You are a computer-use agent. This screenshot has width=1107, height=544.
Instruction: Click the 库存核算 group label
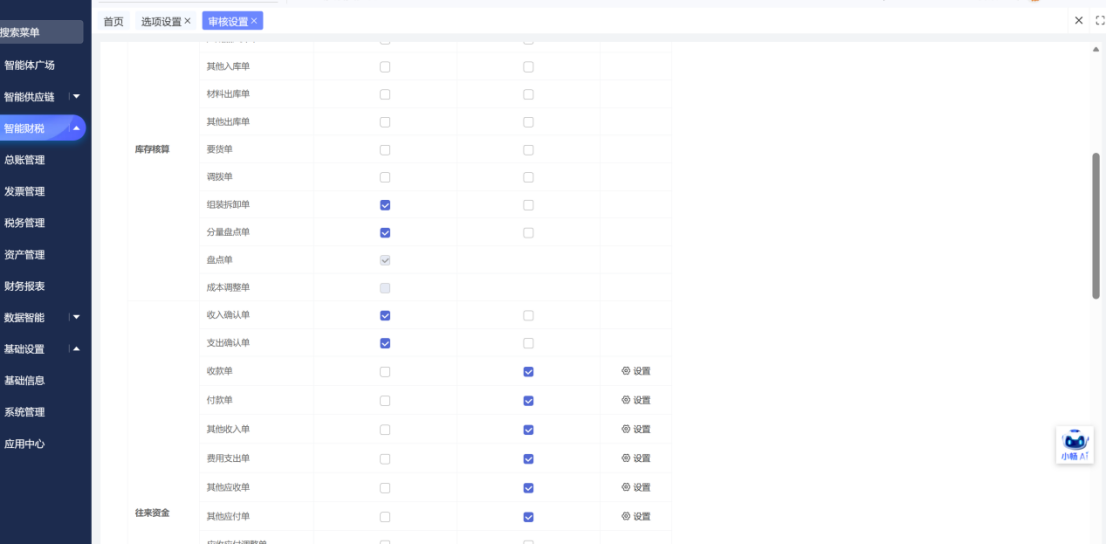pos(152,150)
